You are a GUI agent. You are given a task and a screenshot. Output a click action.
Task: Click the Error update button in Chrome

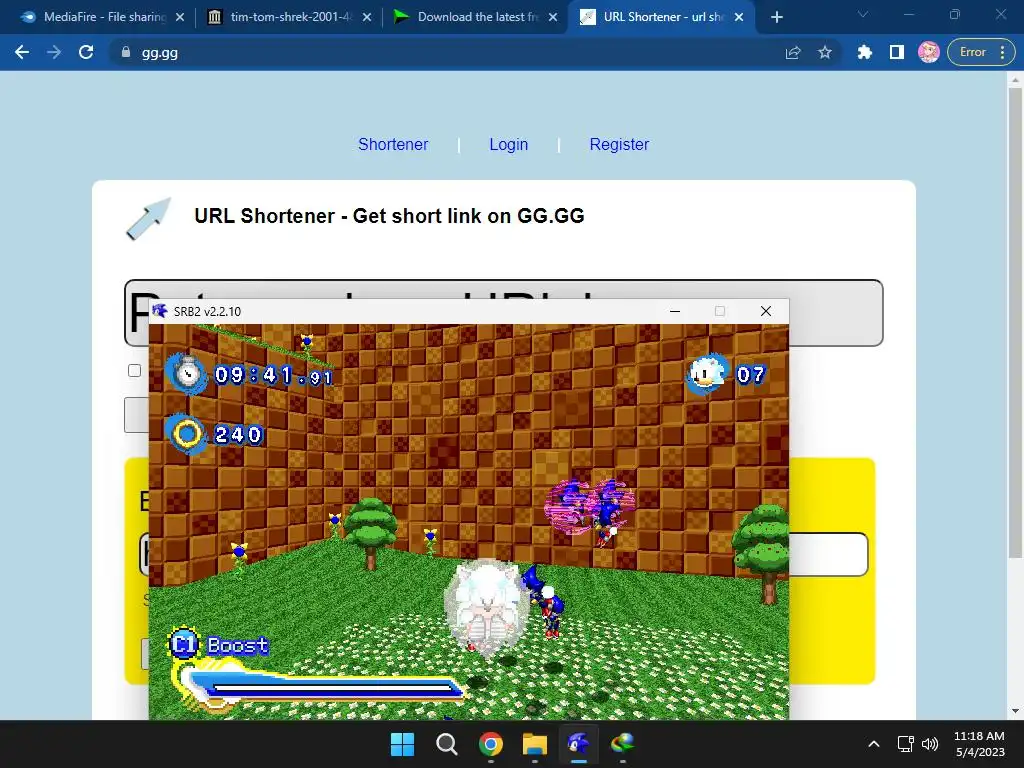pos(981,52)
